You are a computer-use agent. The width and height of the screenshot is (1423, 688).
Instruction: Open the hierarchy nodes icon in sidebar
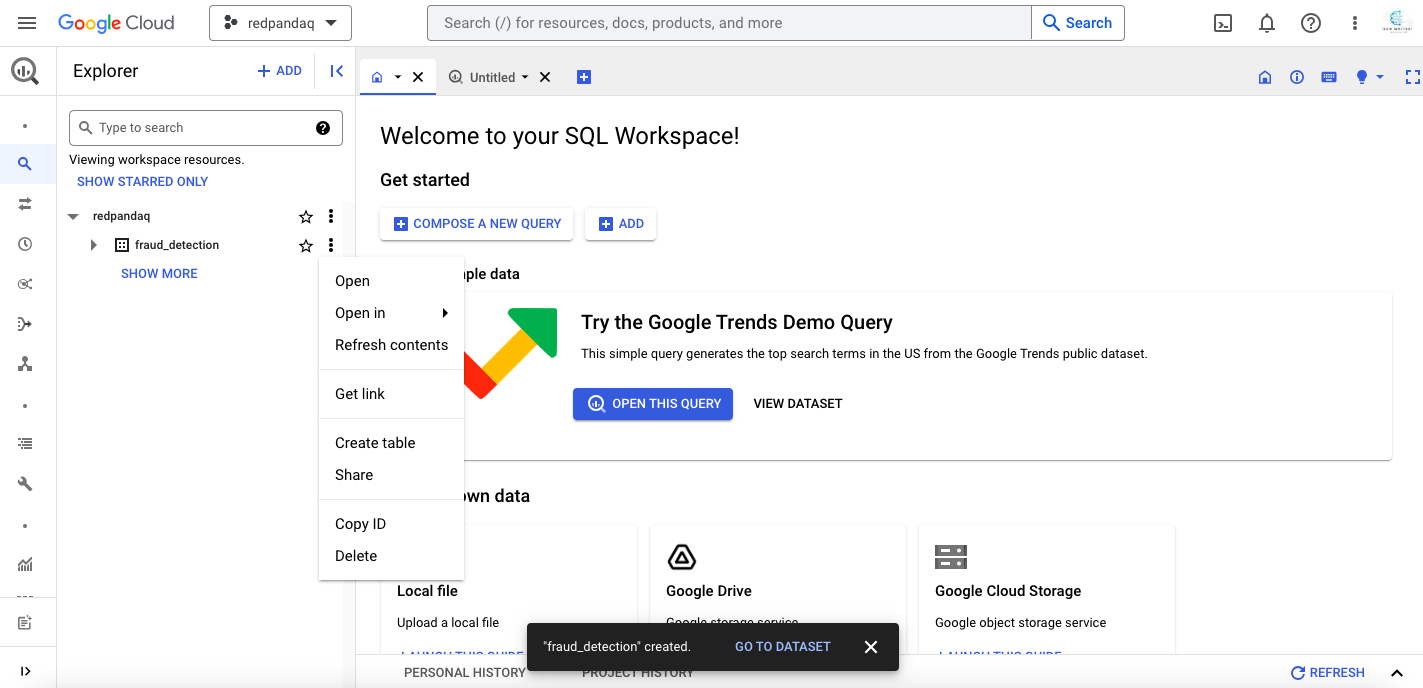tap(25, 364)
